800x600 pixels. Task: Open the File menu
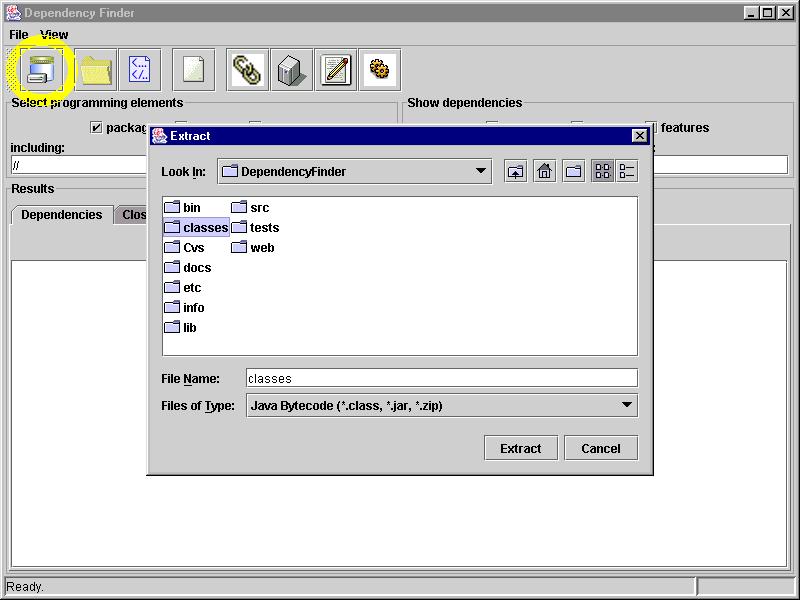19,35
